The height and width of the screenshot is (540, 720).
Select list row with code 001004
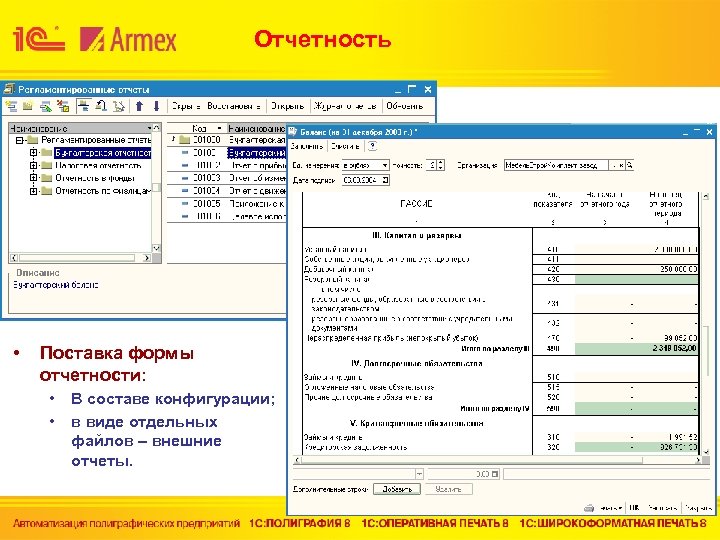(227, 191)
